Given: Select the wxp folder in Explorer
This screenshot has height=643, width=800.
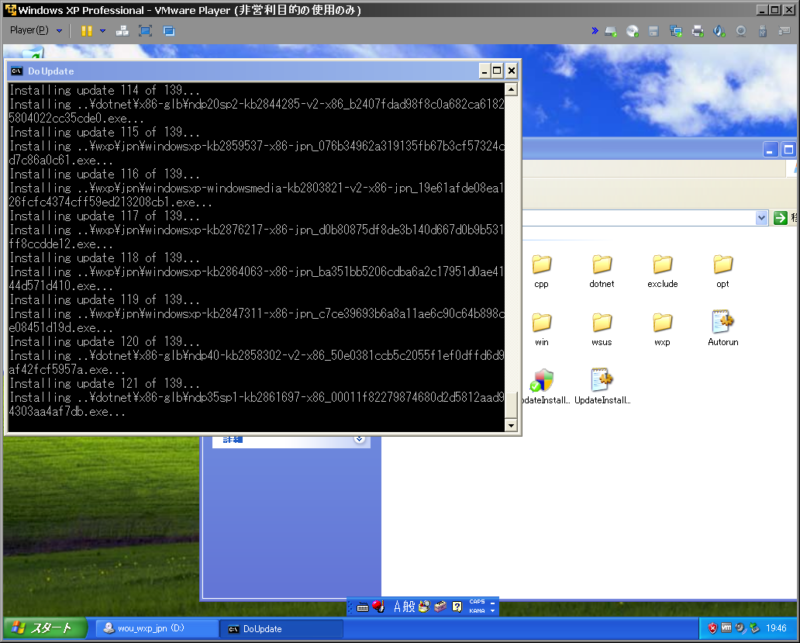Looking at the screenshot, I should [x=662, y=330].
